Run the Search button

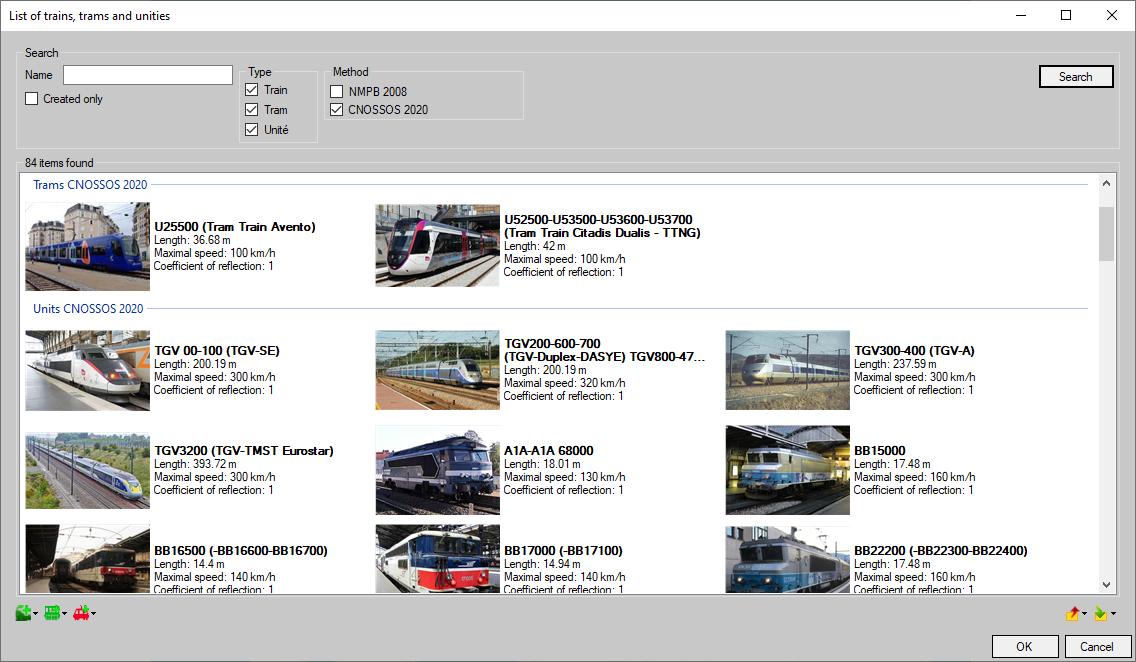tap(1076, 76)
